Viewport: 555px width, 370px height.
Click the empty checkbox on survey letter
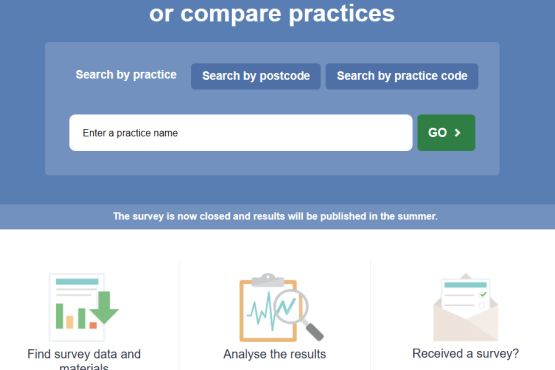(x=482, y=305)
